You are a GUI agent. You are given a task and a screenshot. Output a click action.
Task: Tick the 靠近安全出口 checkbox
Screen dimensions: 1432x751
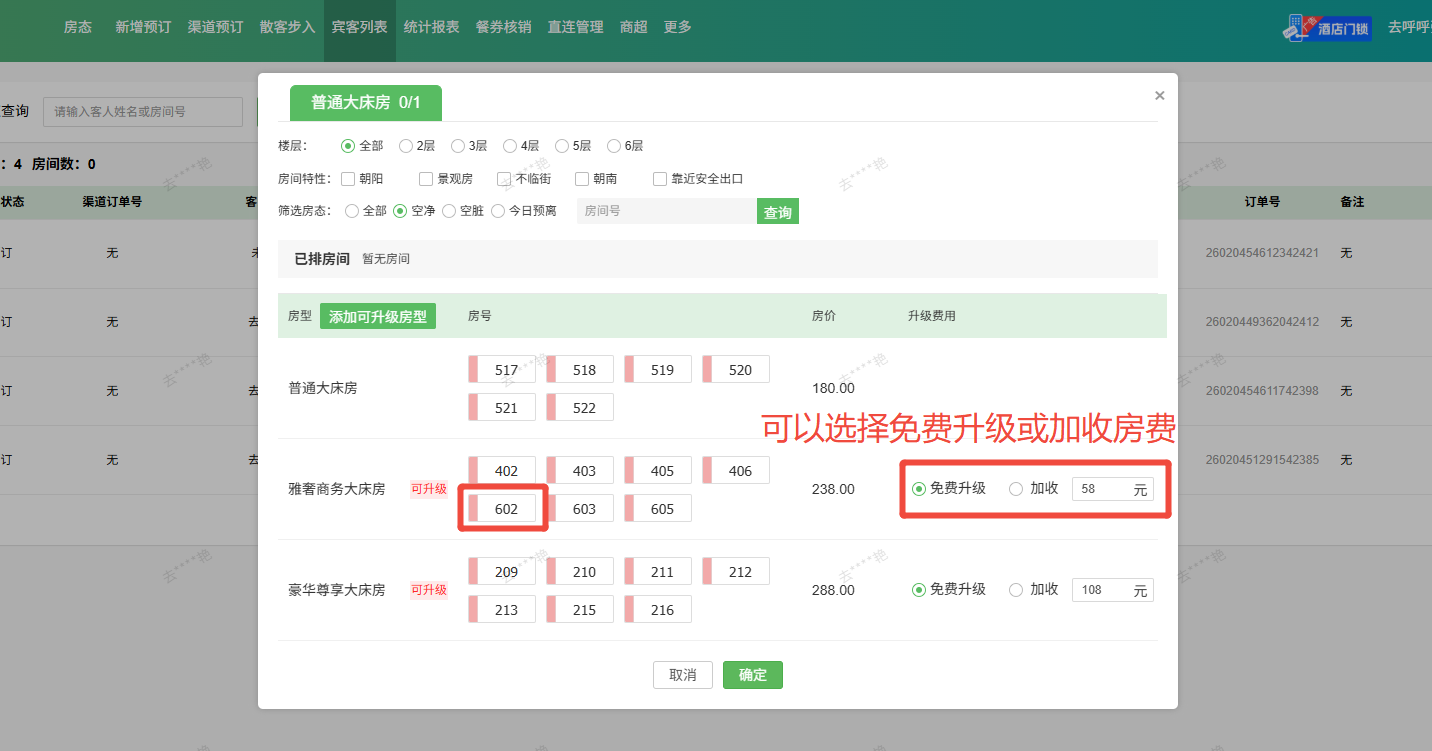click(x=660, y=179)
